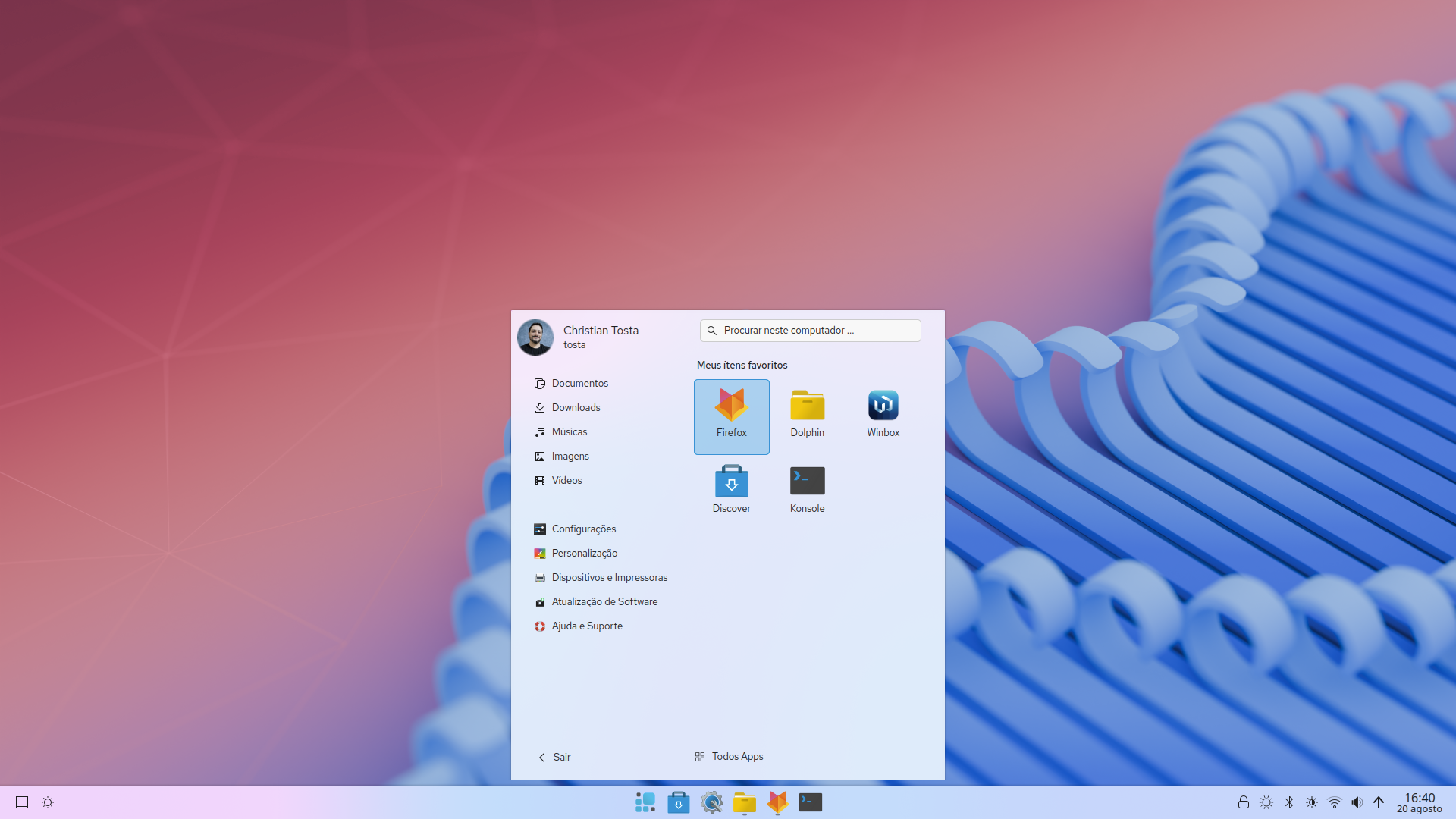The image size is (1456, 819).
Task: Open Todos Apps at the menu bottom
Action: click(x=728, y=756)
